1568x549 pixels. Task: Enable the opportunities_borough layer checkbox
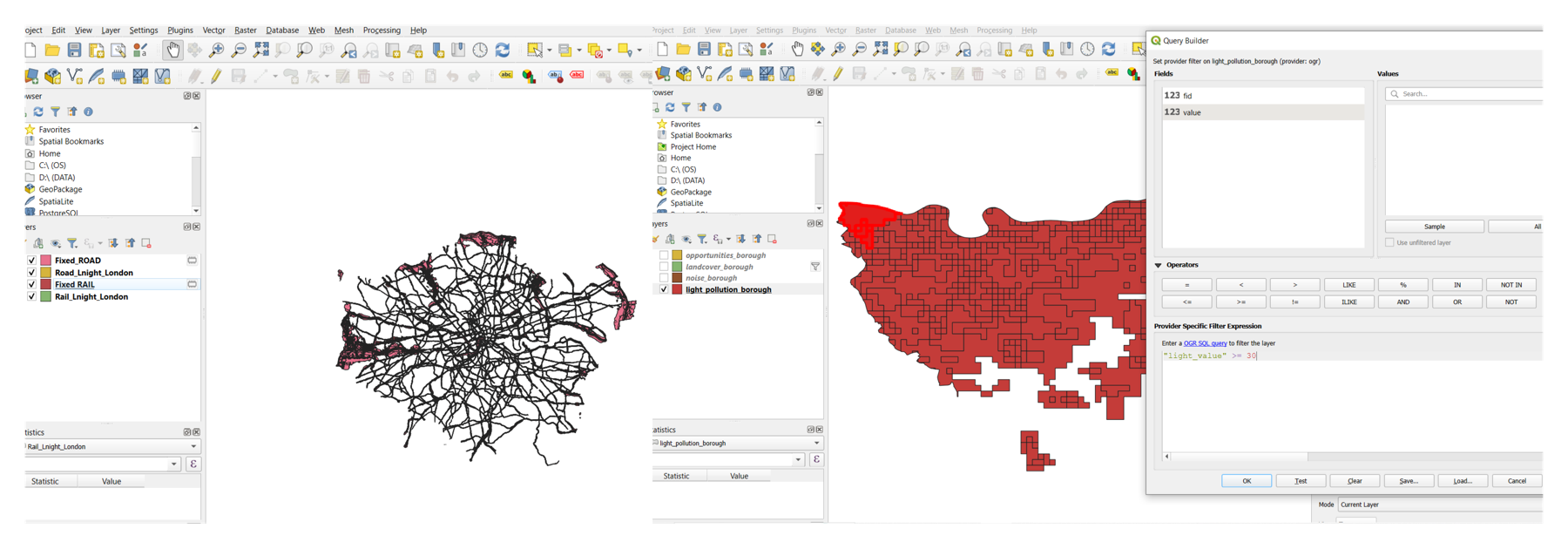tap(664, 255)
